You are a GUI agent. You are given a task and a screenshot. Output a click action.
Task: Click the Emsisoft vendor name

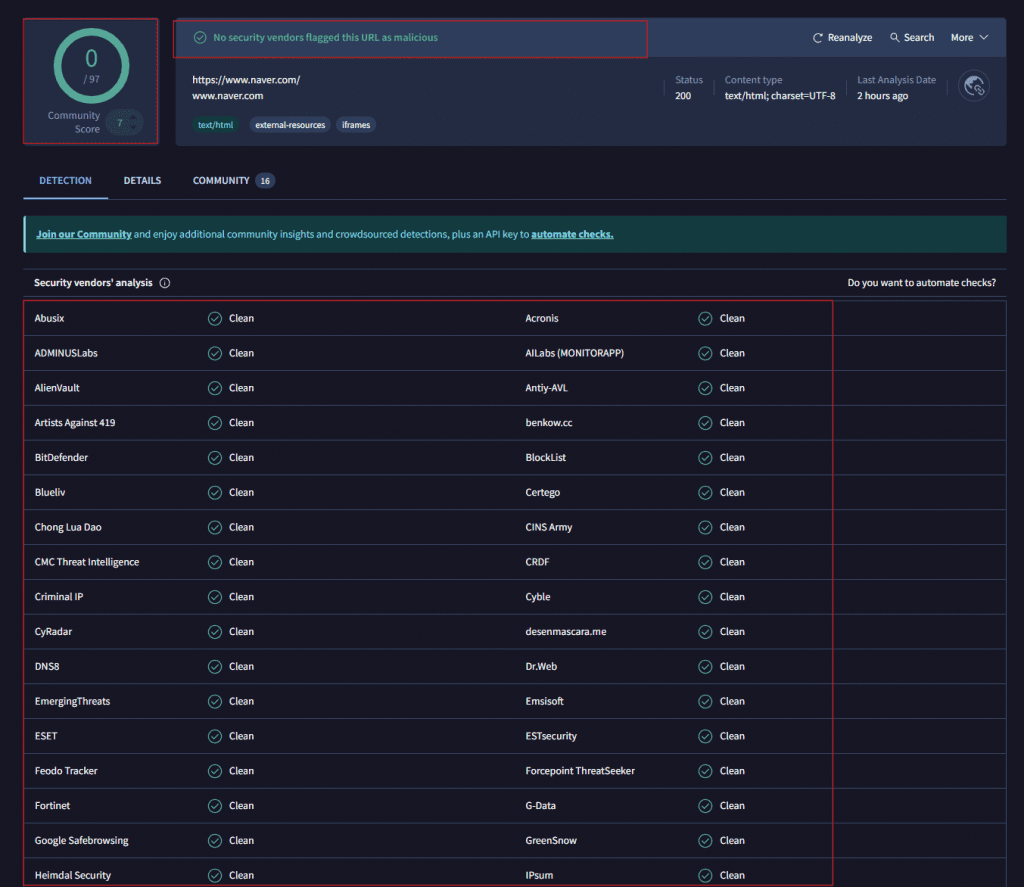(545, 702)
